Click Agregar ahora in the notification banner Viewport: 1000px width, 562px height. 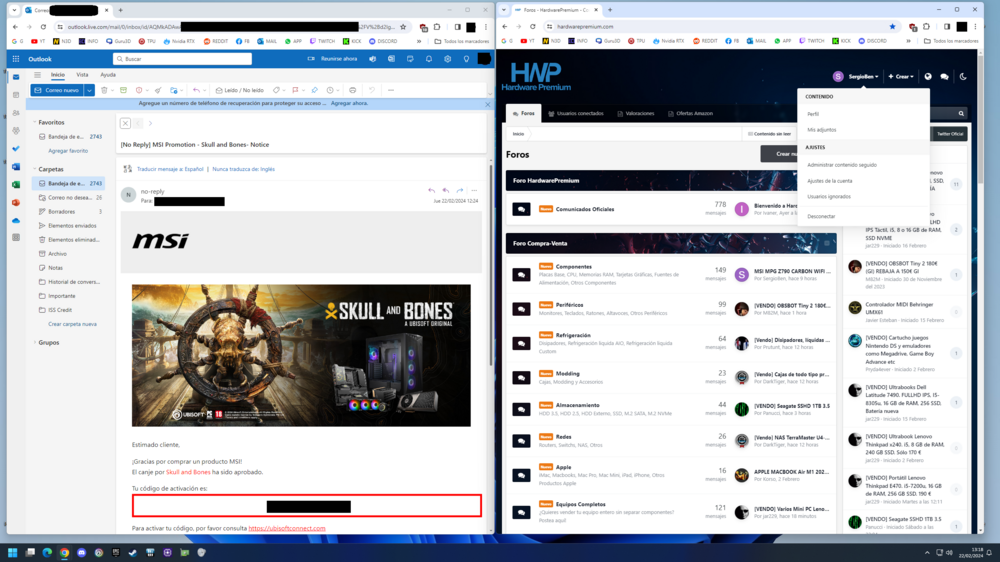[x=349, y=103]
